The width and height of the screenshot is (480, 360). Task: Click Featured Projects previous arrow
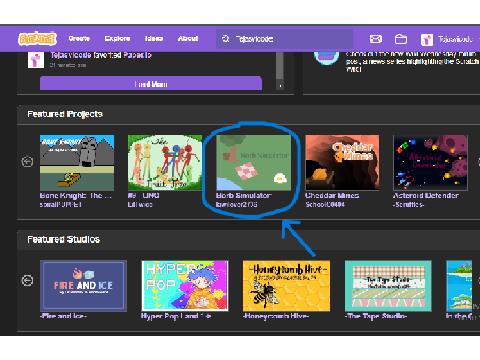pyautogui.click(x=27, y=162)
